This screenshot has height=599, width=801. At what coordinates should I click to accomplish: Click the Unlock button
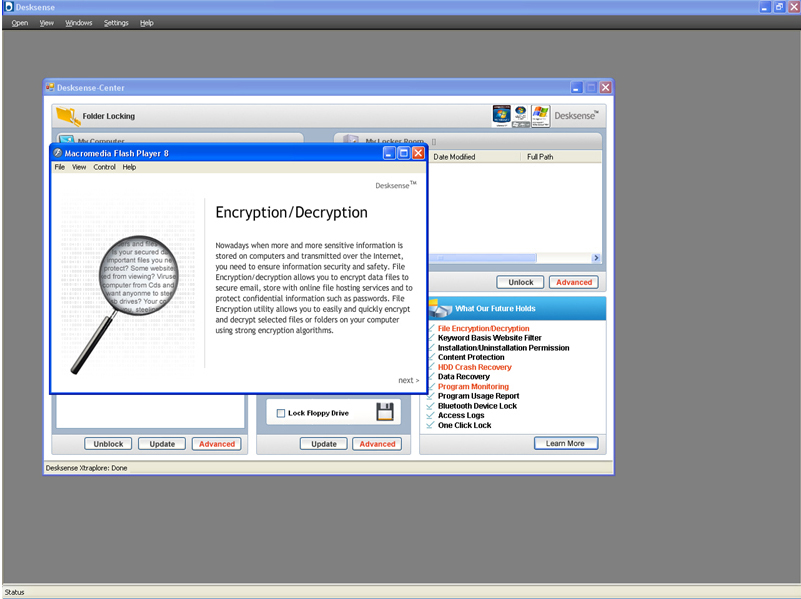521,282
